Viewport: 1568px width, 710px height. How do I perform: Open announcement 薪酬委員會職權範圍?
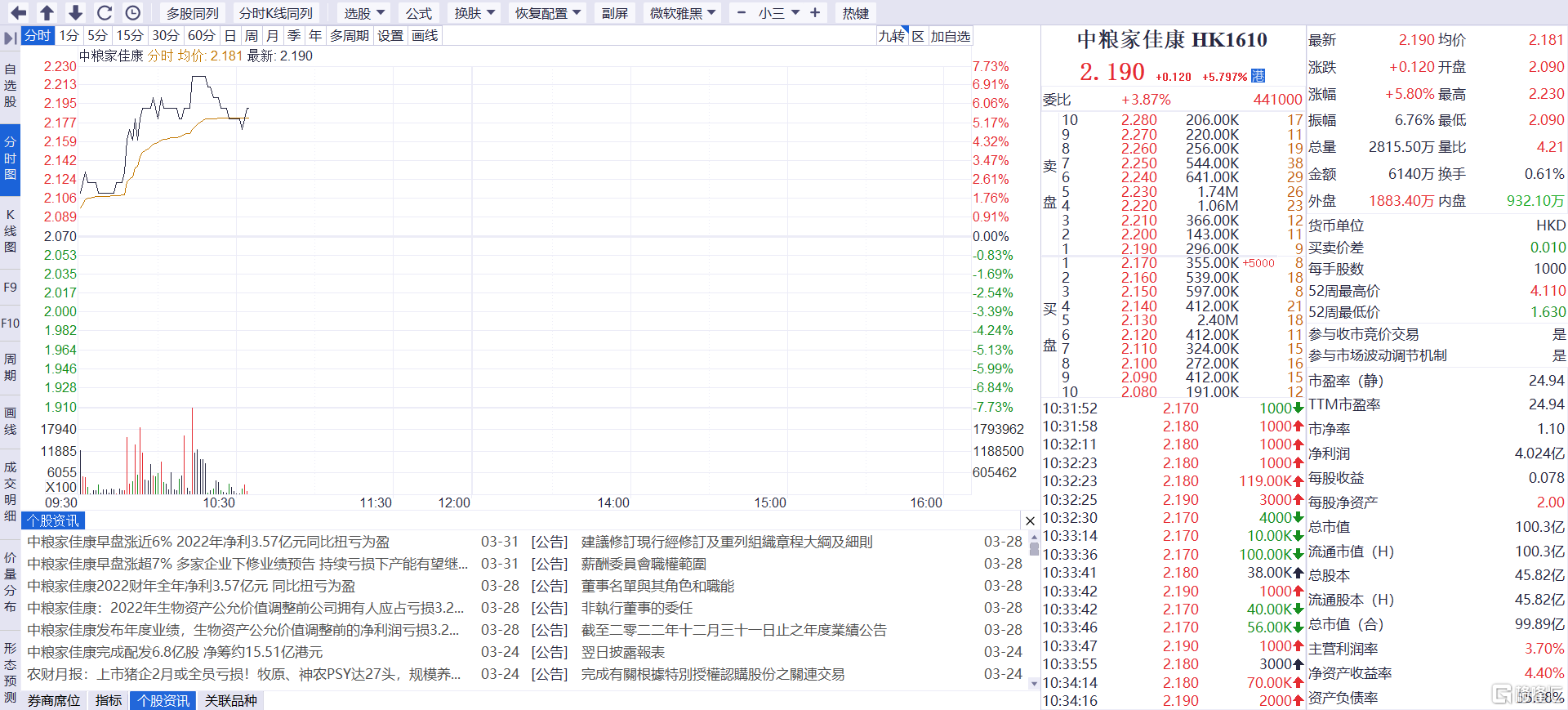pos(644,564)
